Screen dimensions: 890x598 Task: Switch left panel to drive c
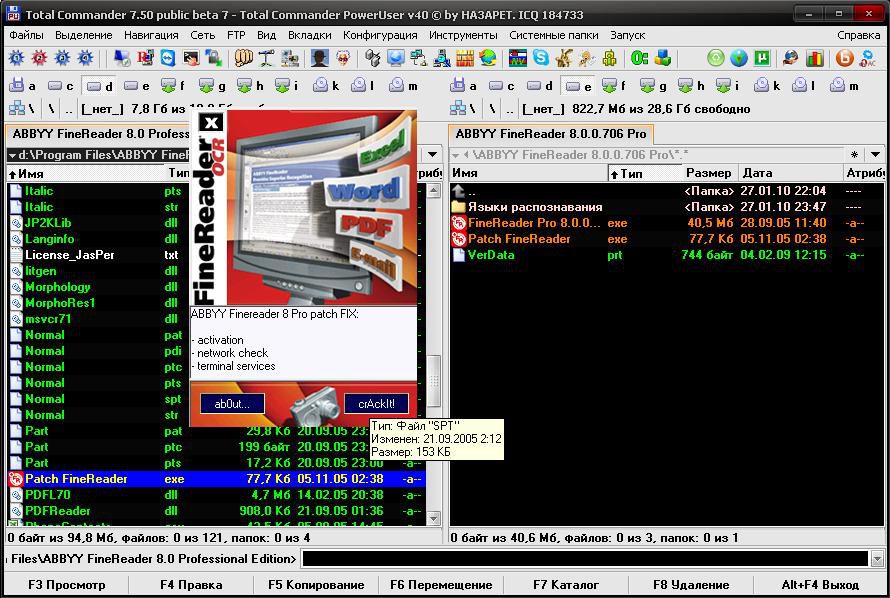61,86
